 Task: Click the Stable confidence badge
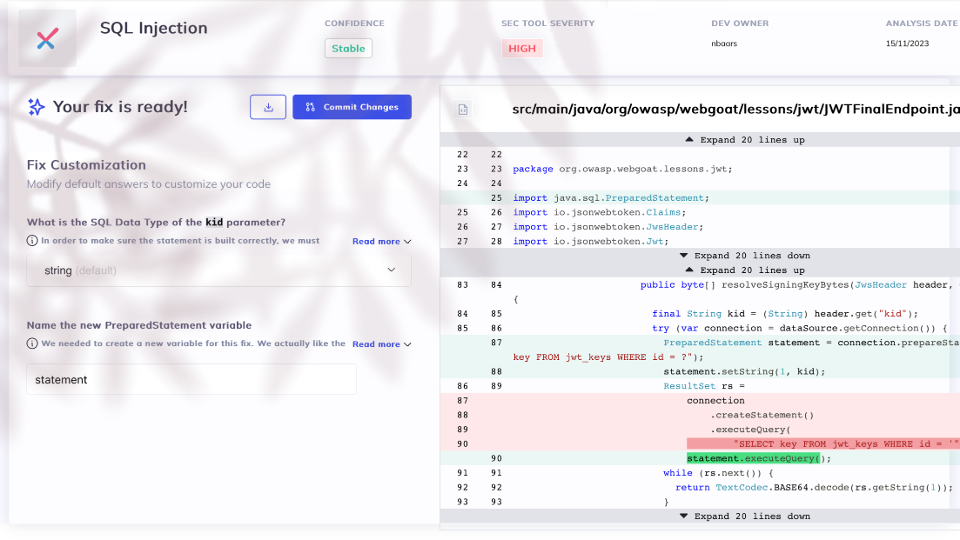pyautogui.click(x=348, y=48)
